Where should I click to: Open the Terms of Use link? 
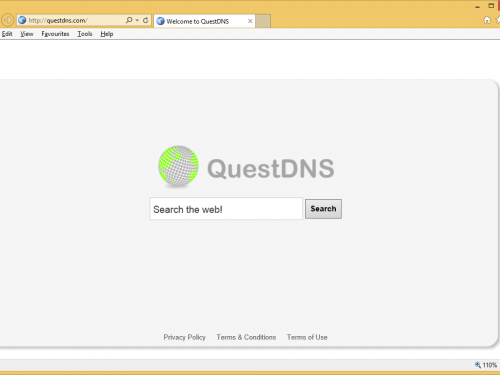307,337
